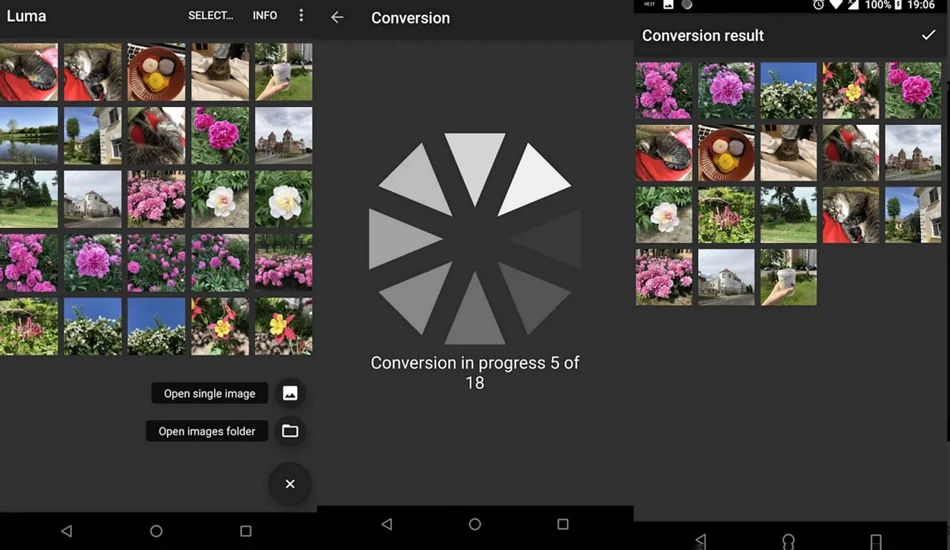Viewport: 950px width, 550px height.
Task: Tap the image notification icon in status bar
Action: point(668,5)
